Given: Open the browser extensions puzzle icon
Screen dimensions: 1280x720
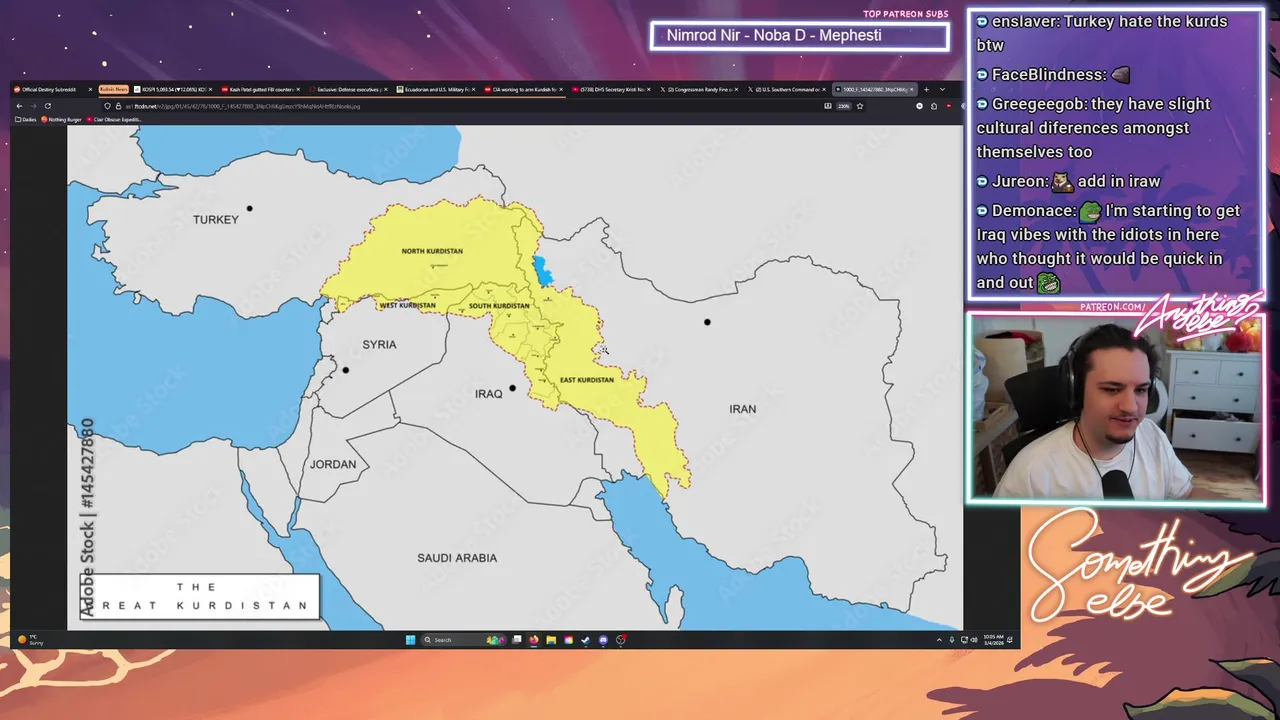Looking at the screenshot, I should click(x=934, y=106).
